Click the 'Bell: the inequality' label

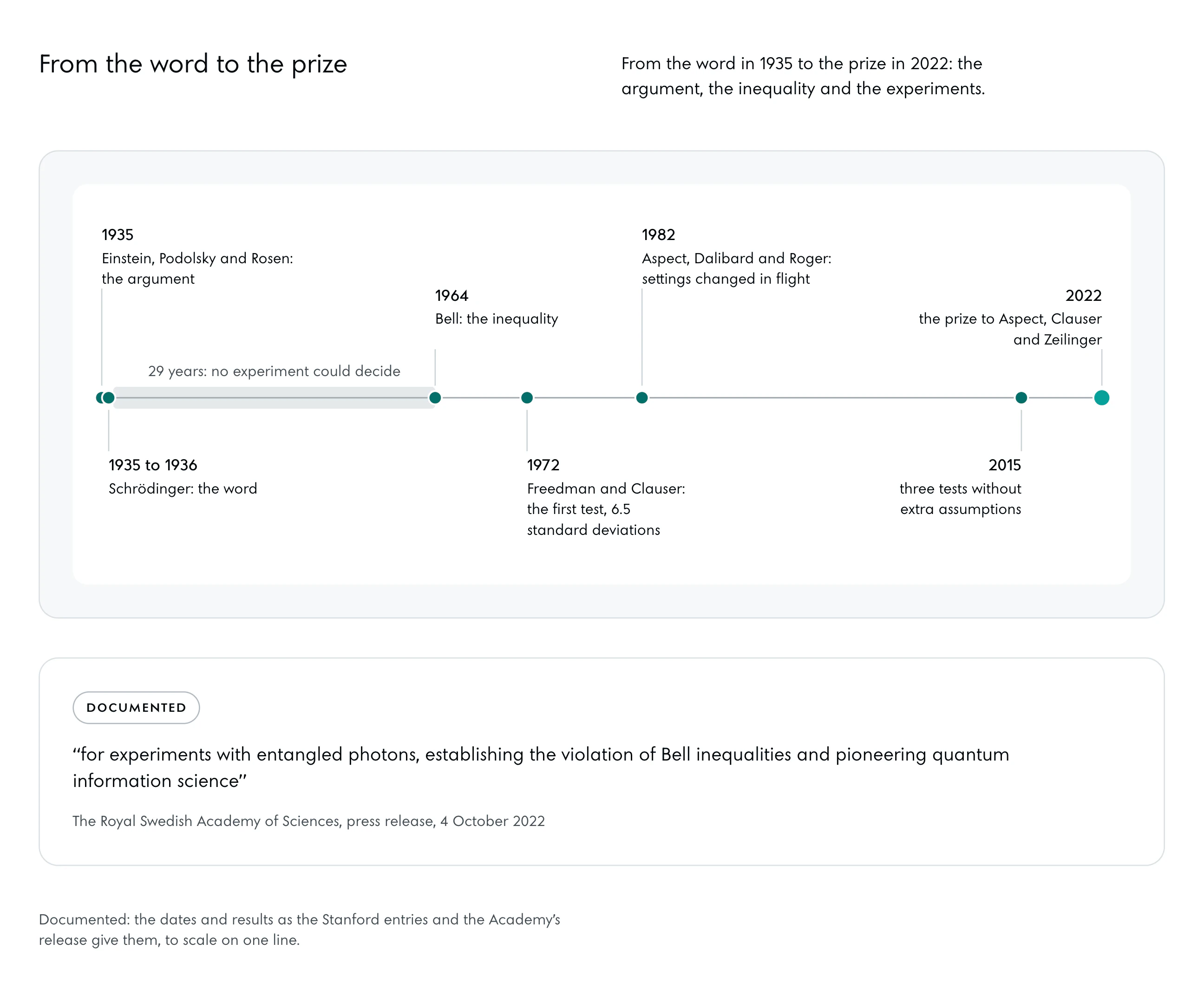[x=497, y=319]
